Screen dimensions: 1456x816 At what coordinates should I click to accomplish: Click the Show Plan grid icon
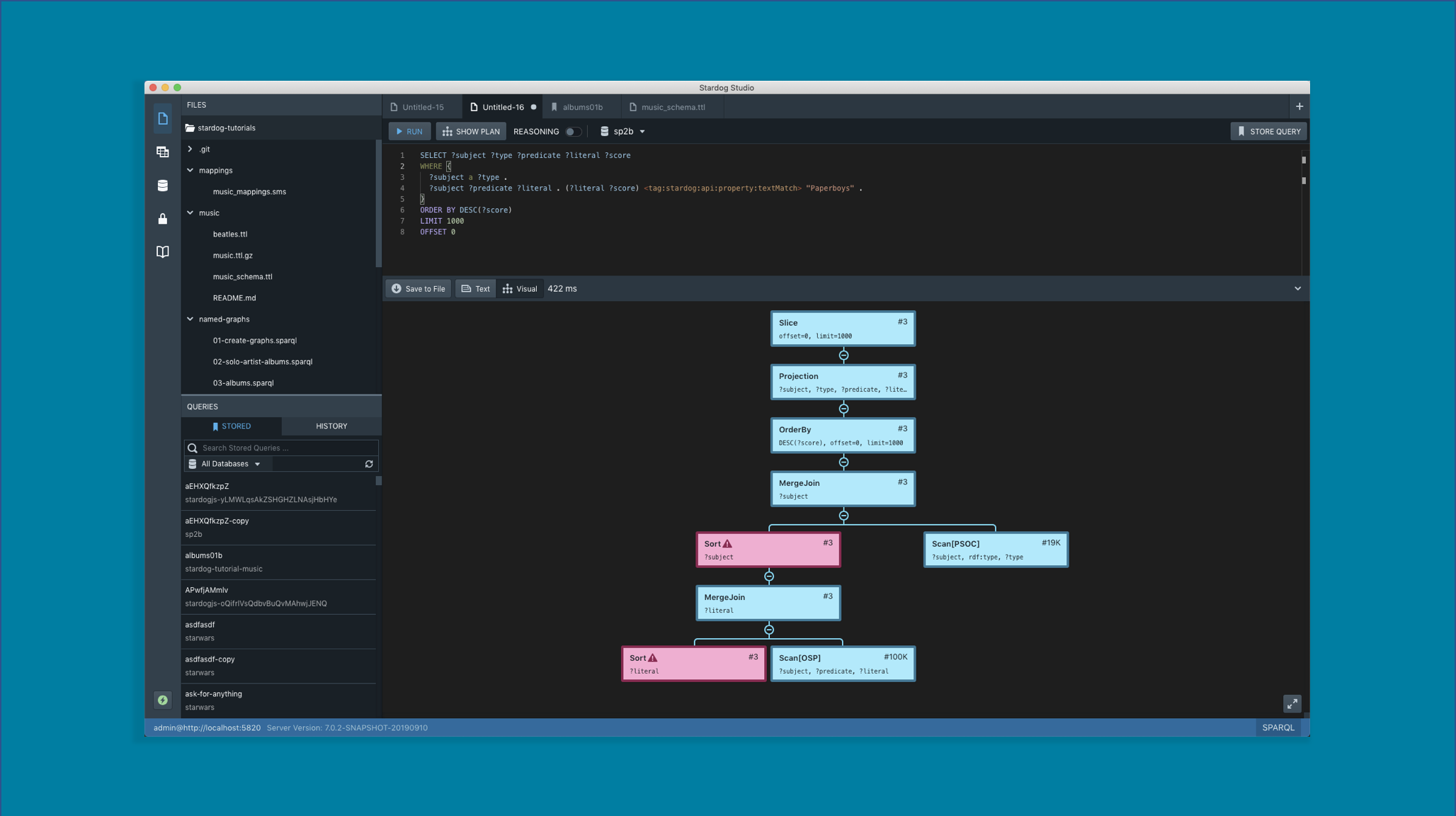pyautogui.click(x=447, y=131)
